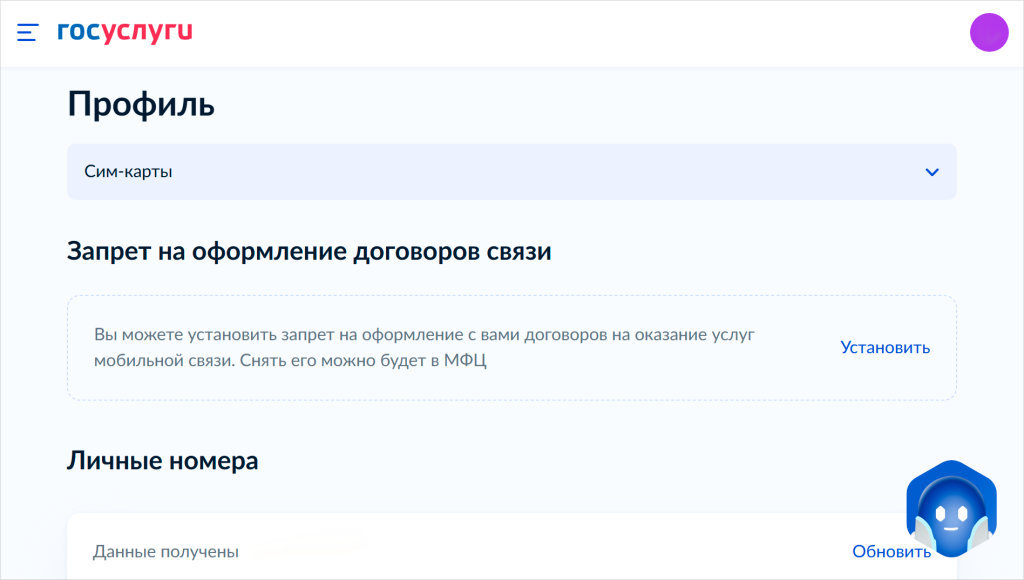Expand the Сим-карты profile section dropdown

[511, 172]
